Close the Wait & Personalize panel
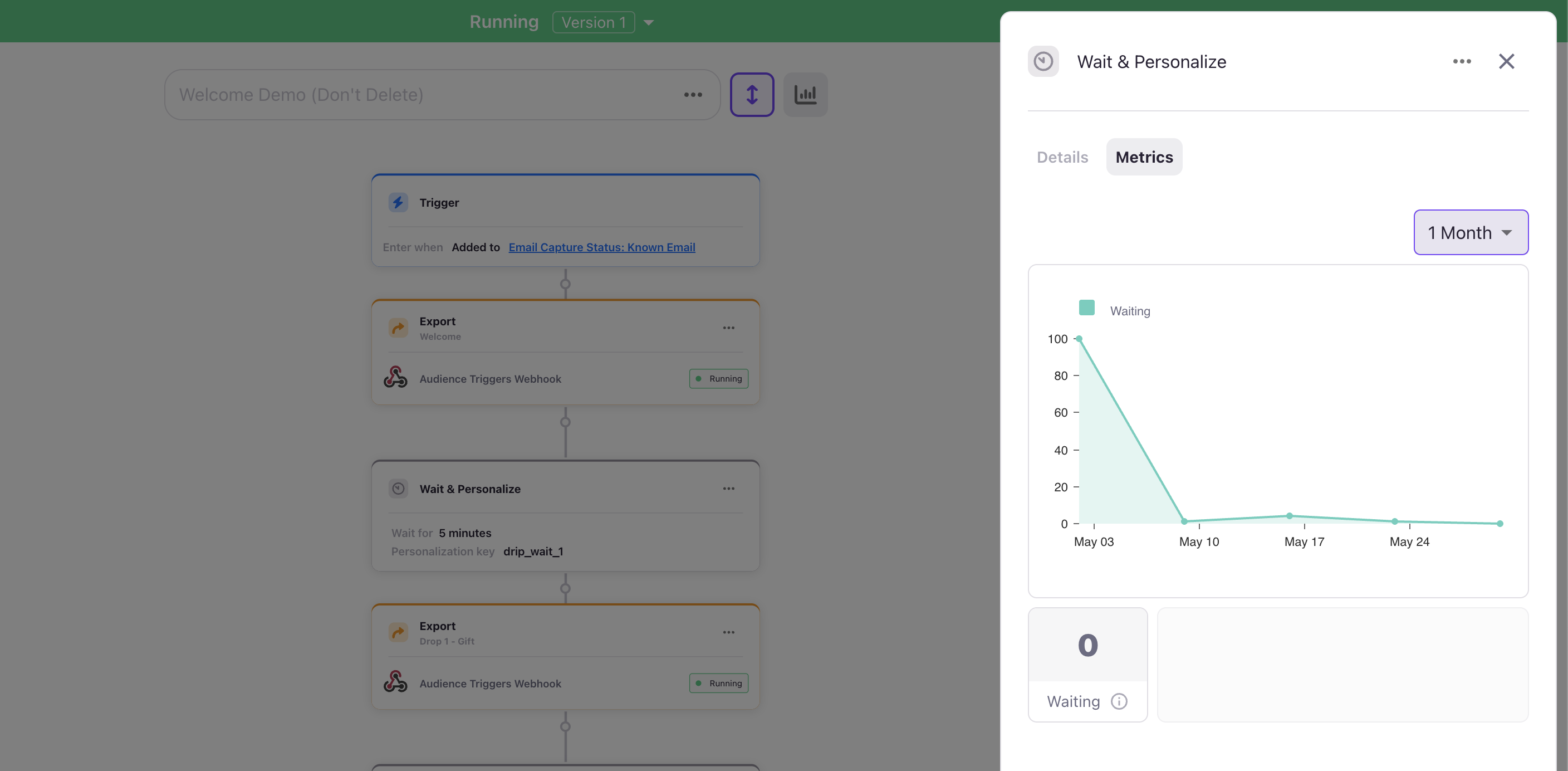The height and width of the screenshot is (771, 1568). pos(1506,61)
